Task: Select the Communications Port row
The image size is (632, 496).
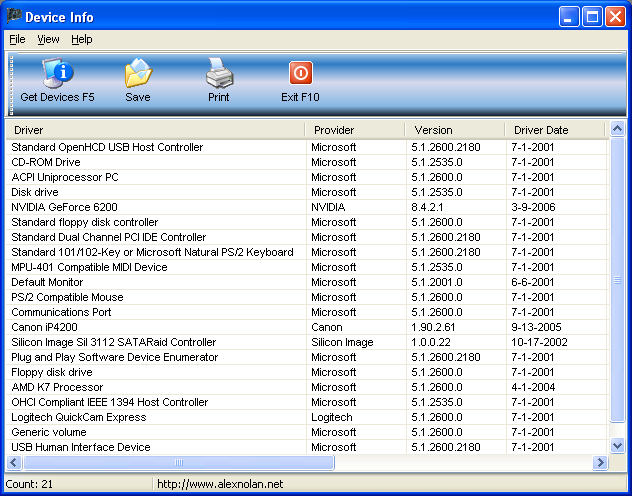Action: pyautogui.click(x=306, y=312)
